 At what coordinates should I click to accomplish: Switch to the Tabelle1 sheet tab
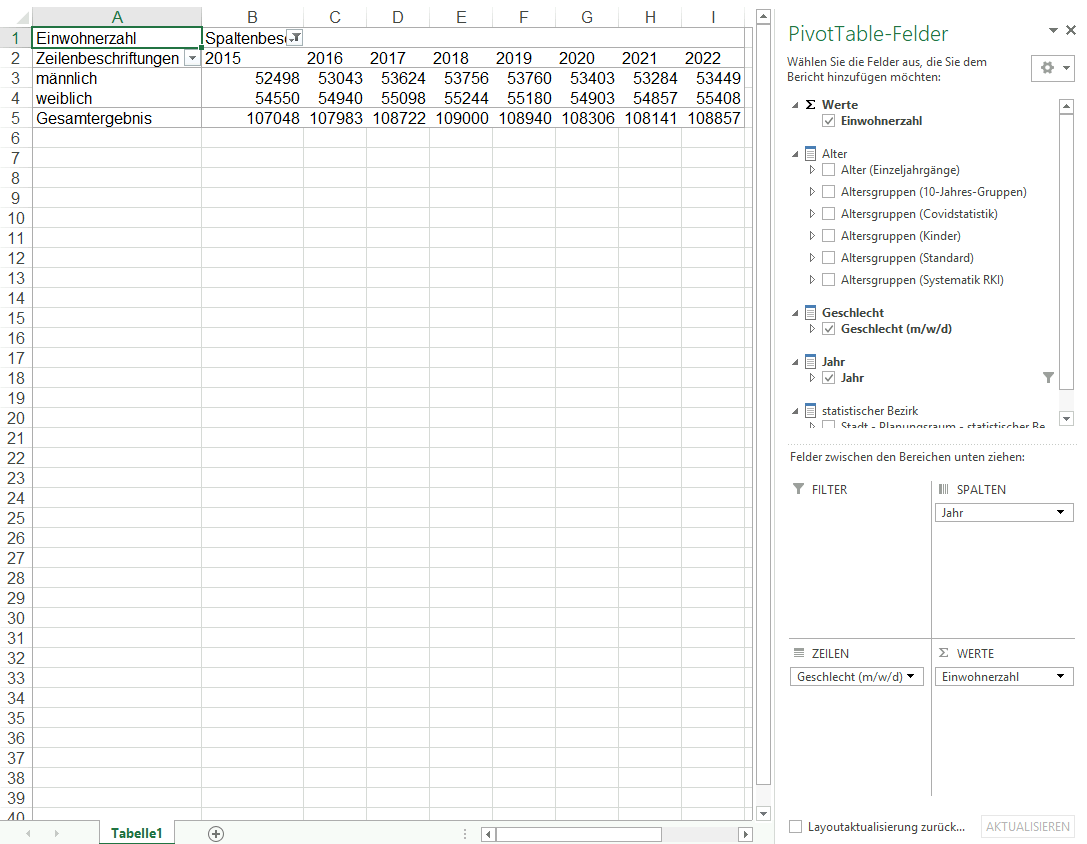click(137, 833)
